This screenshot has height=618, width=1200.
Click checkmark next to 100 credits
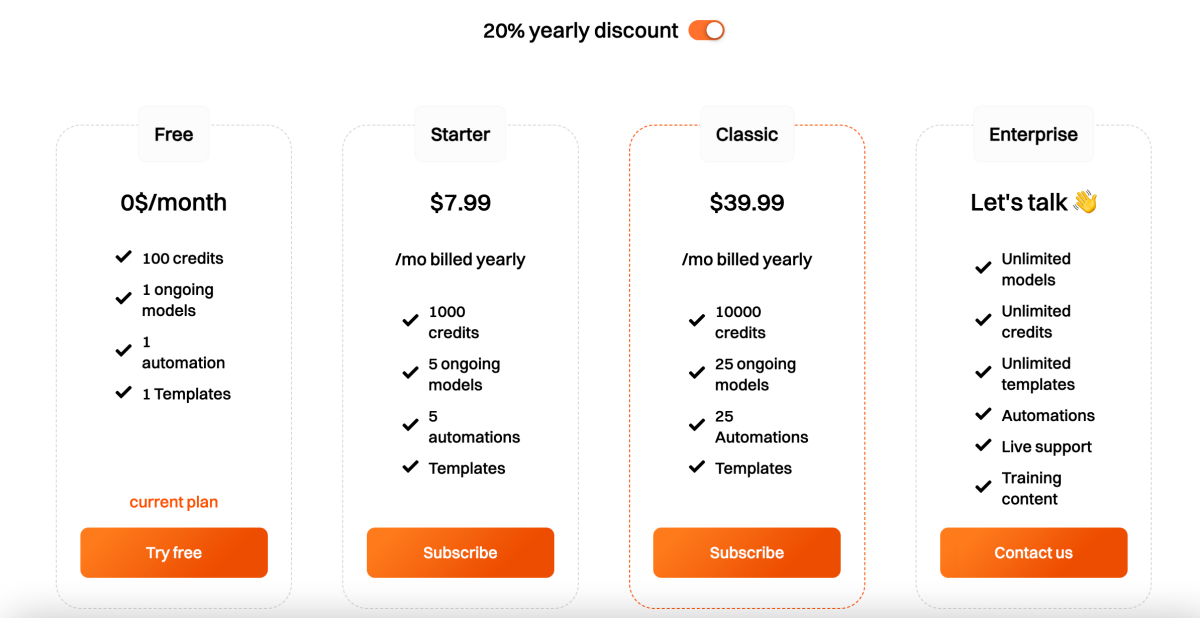123,257
